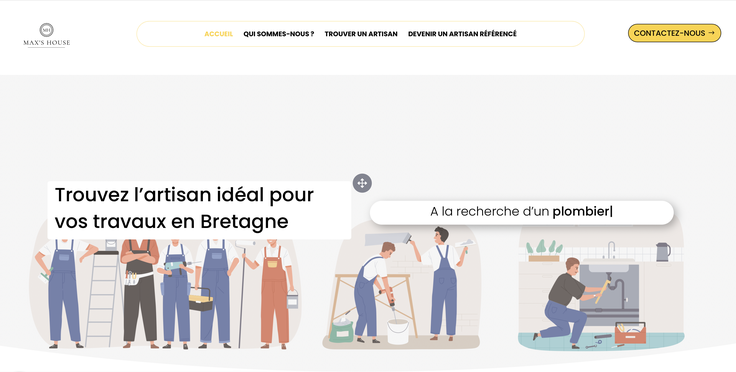Go to Trouver un artisan
Image resolution: width=736 pixels, height=372 pixels.
pyautogui.click(x=361, y=34)
